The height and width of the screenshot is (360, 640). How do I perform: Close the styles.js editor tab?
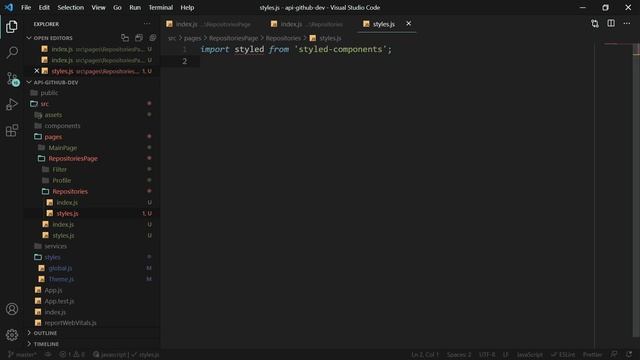409,24
